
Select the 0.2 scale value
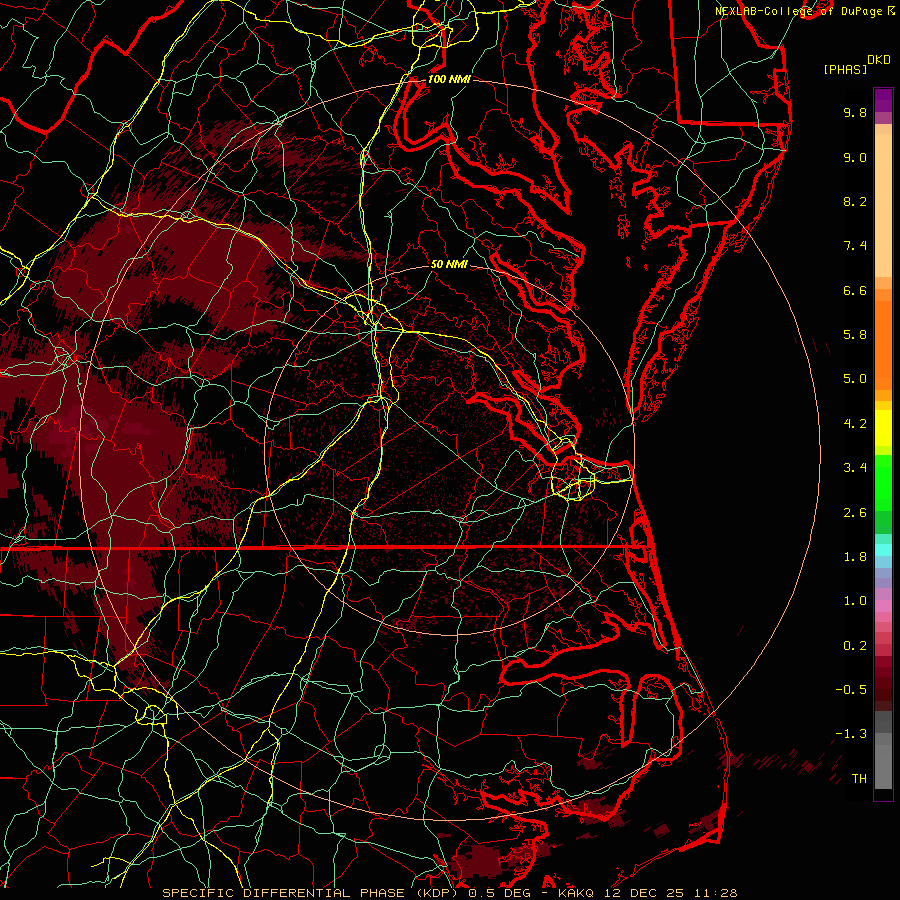coord(855,646)
